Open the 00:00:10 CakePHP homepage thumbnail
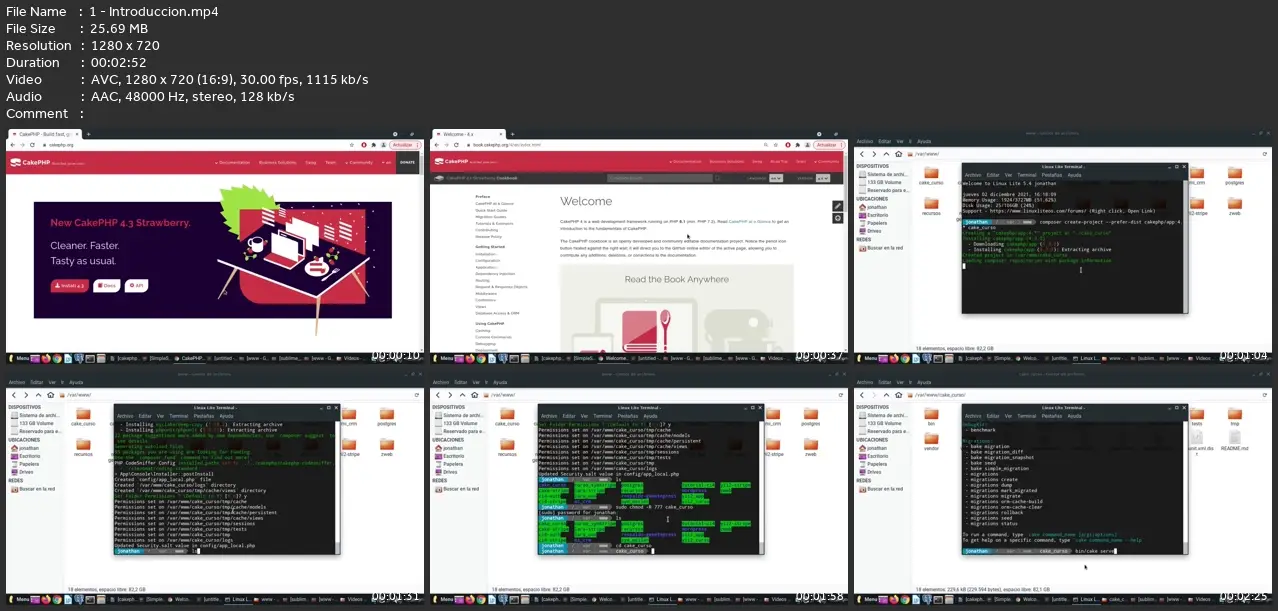 pos(215,246)
